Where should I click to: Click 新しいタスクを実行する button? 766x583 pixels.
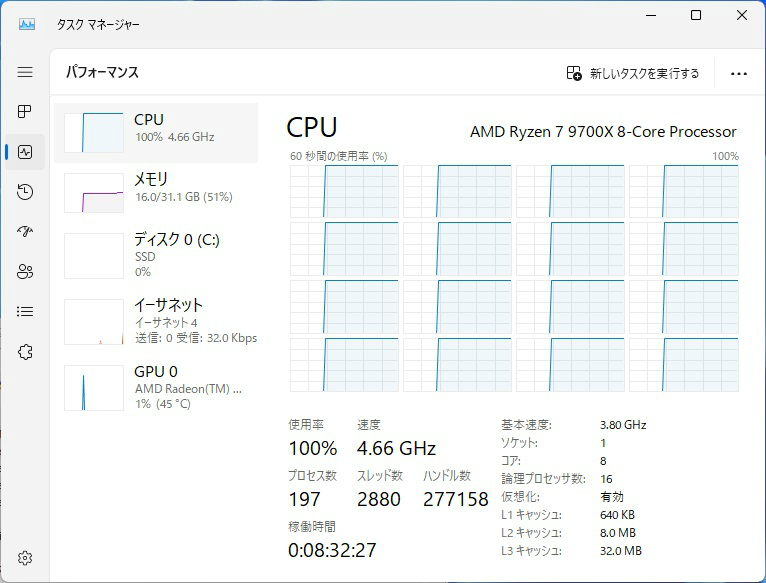click(633, 73)
